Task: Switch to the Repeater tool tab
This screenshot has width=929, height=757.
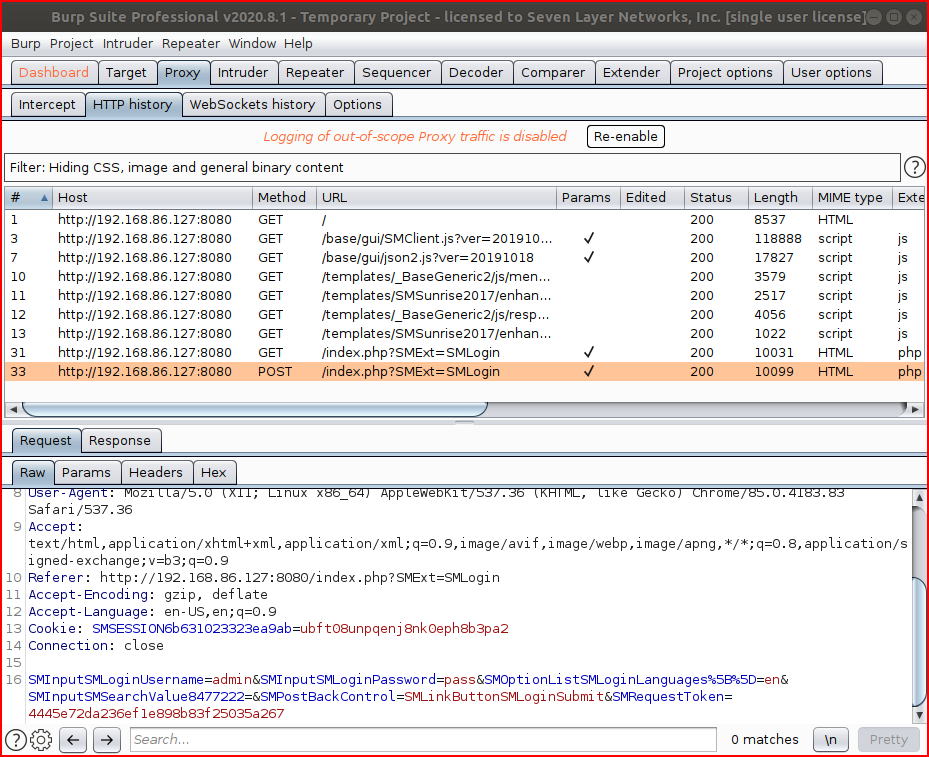Action: point(315,73)
